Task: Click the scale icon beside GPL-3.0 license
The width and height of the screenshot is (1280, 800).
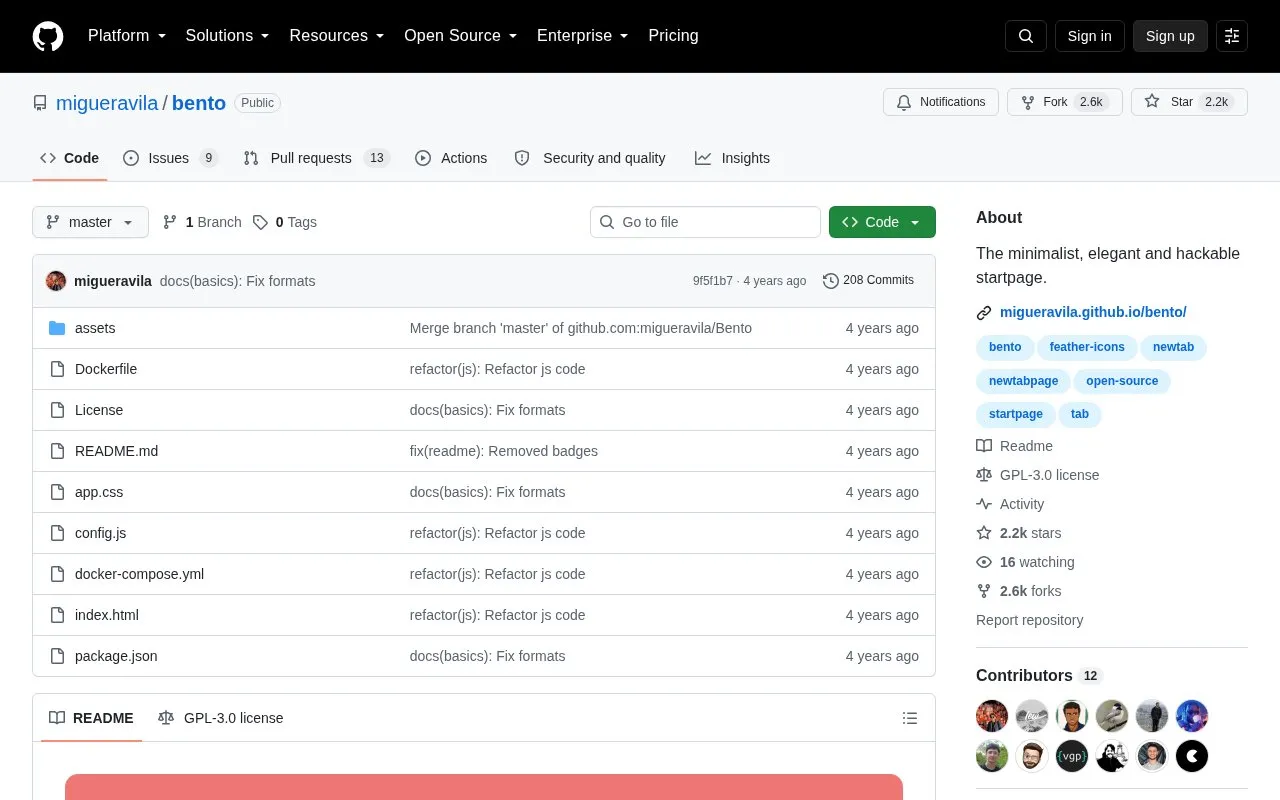Action: 984,475
